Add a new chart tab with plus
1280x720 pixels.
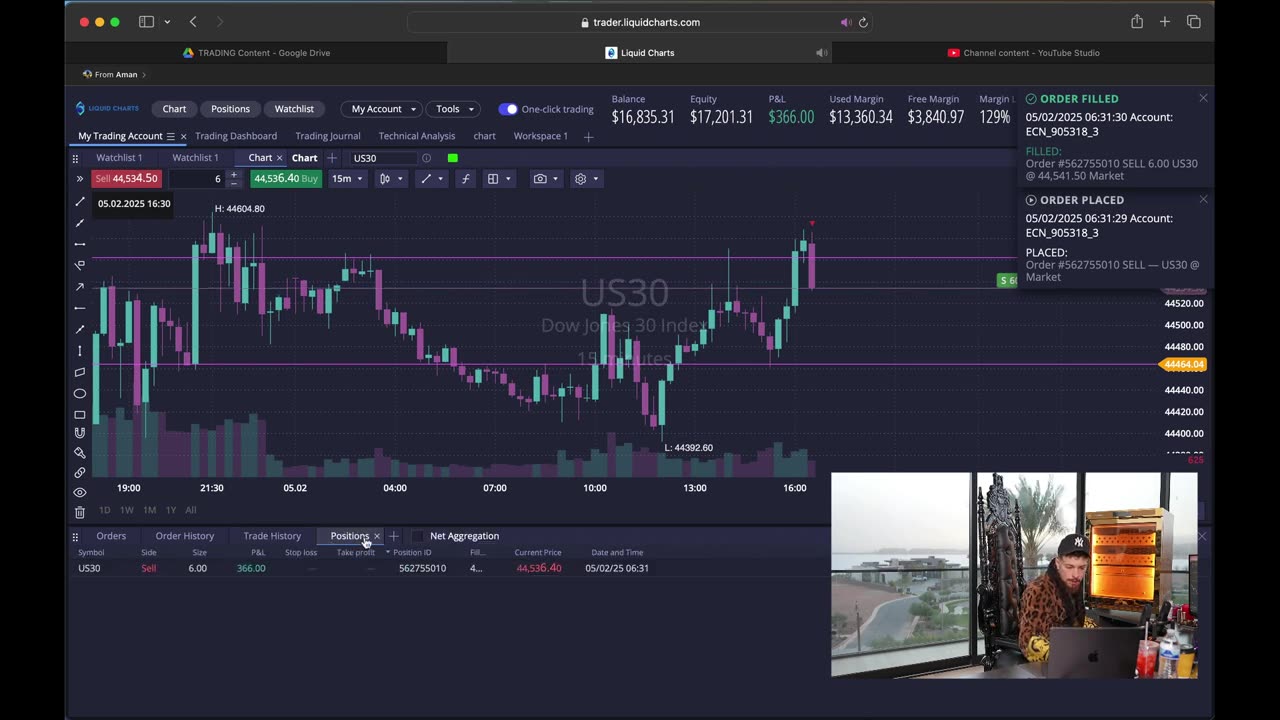point(332,158)
